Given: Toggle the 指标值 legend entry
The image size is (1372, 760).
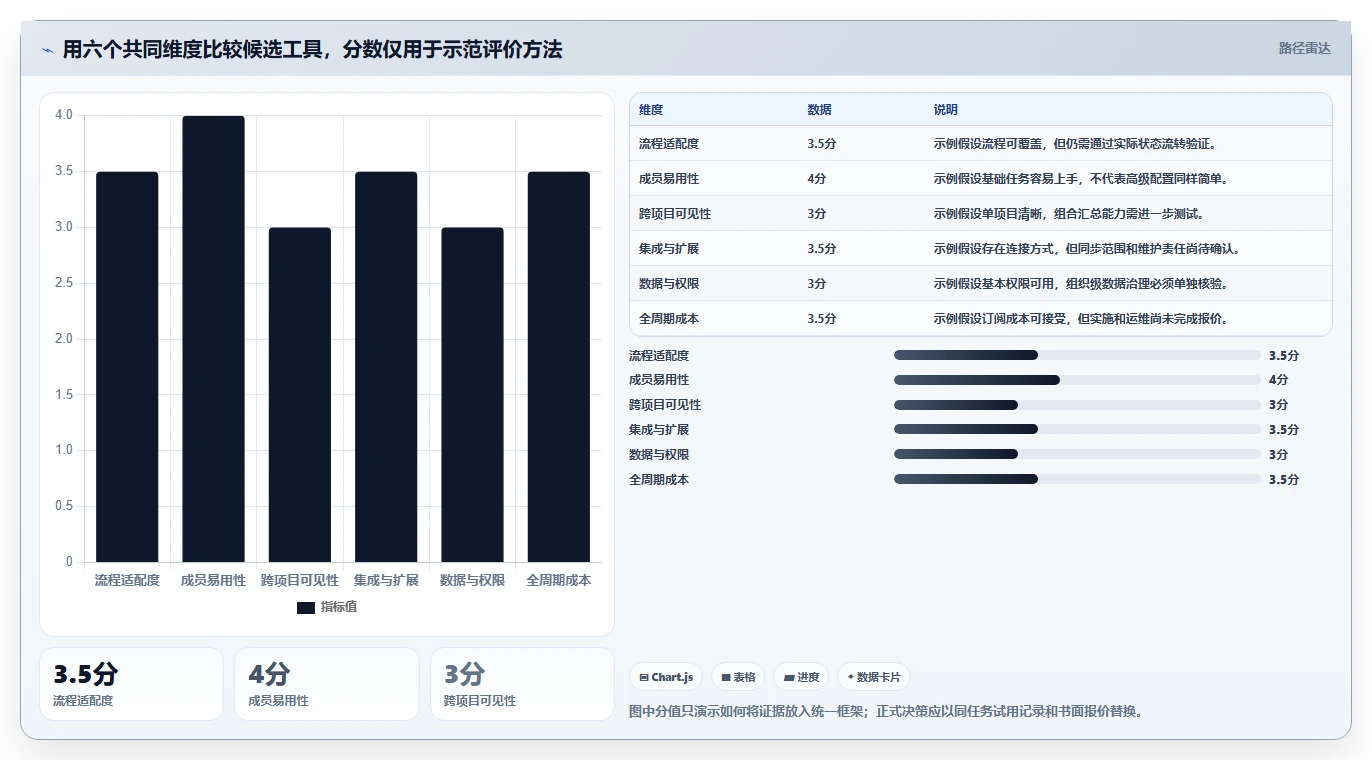Looking at the screenshot, I should [327, 607].
